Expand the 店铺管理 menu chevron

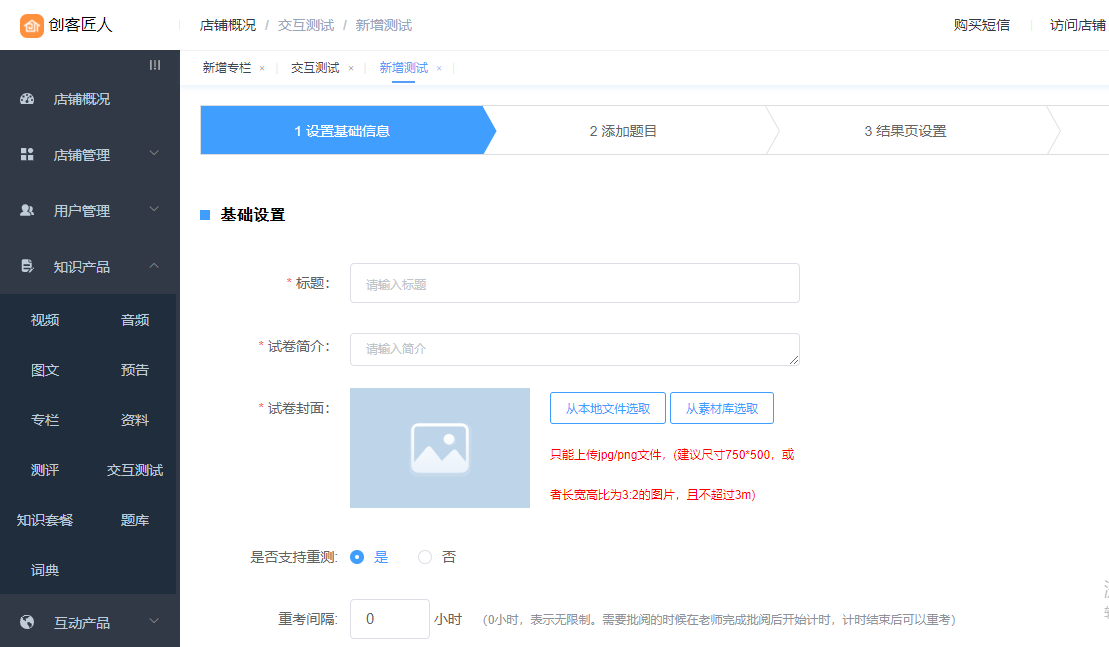coord(154,154)
